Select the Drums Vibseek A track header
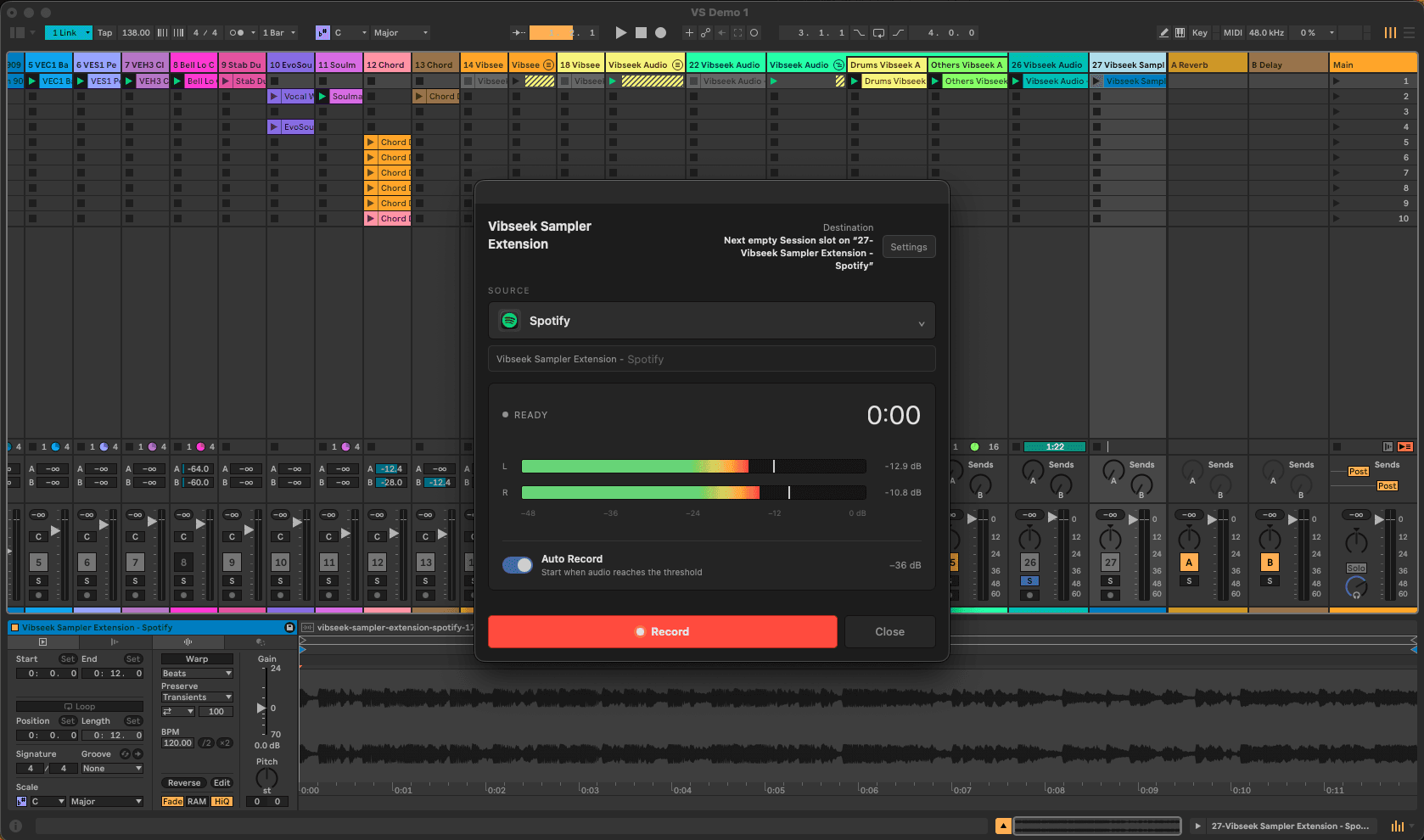The width and height of the screenshot is (1424, 840). pyautogui.click(x=887, y=64)
